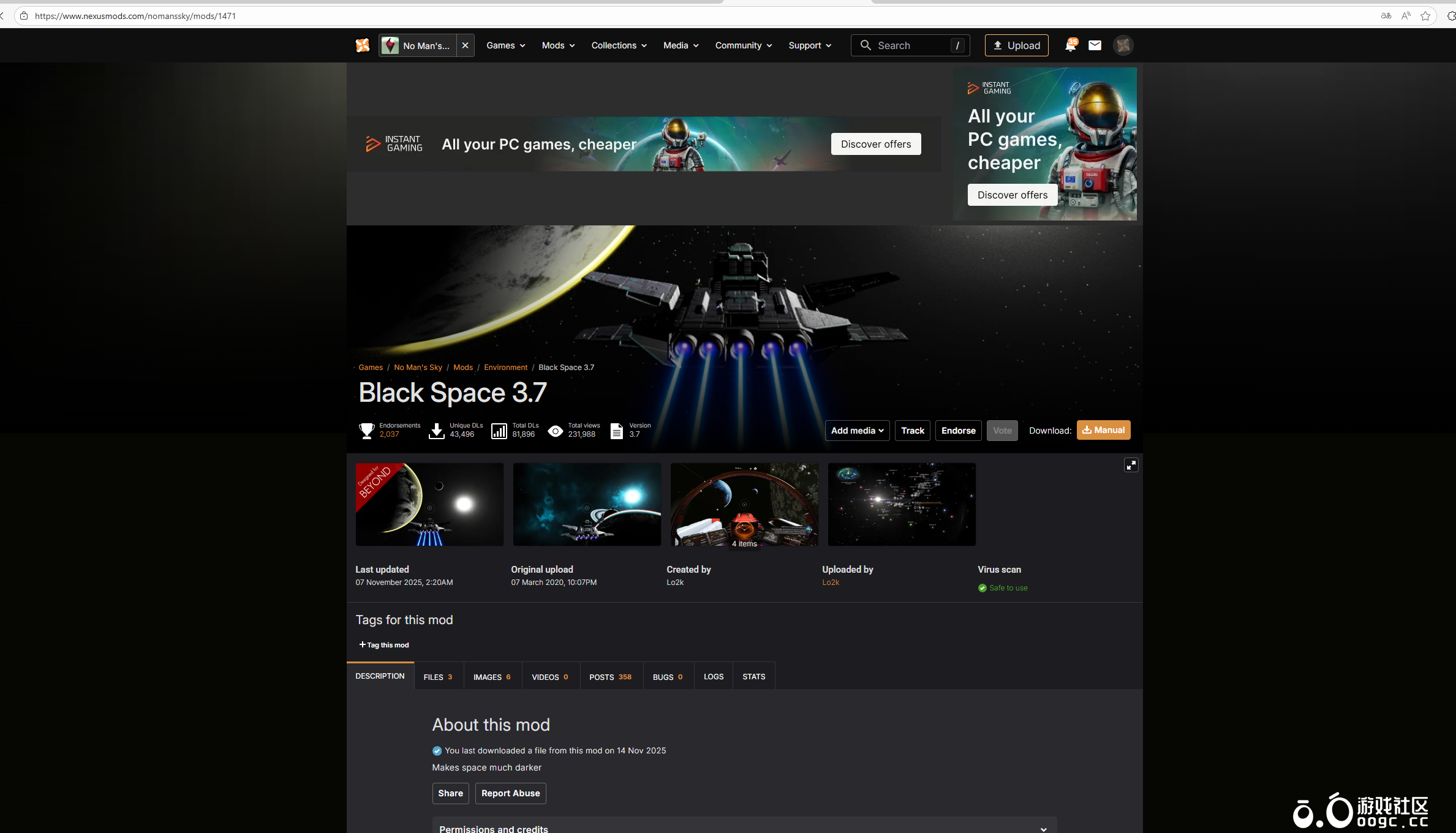The image size is (1456, 833).
Task: Open the notifications bell icon
Action: 1070,45
